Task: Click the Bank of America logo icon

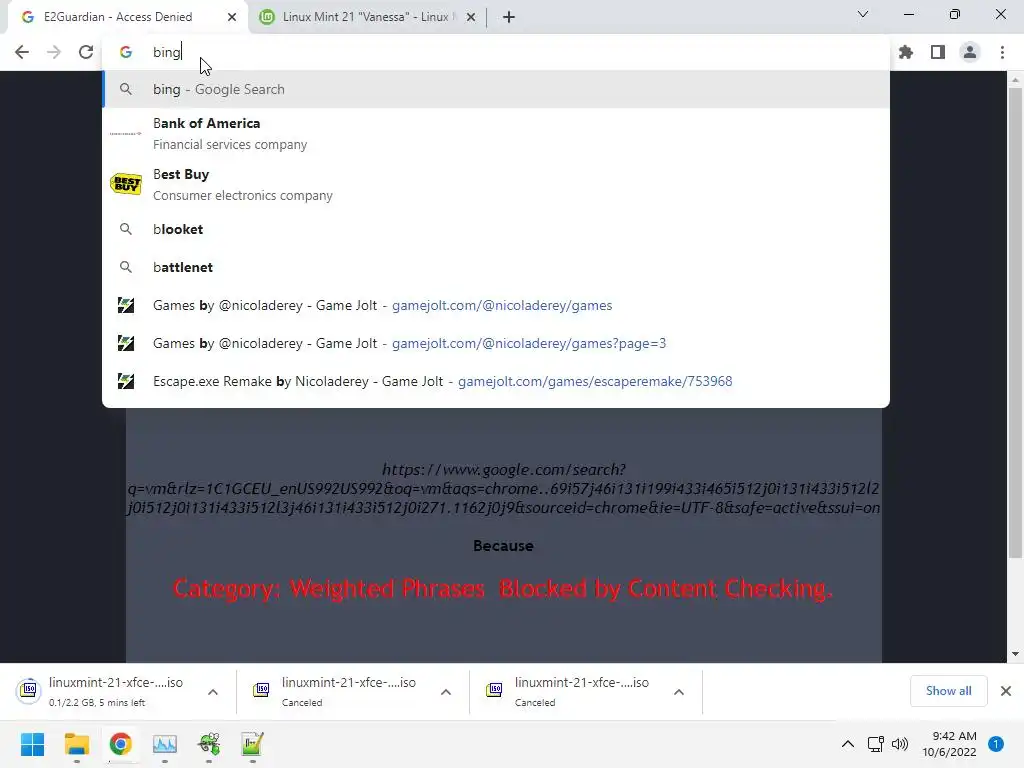Action: tap(125, 133)
